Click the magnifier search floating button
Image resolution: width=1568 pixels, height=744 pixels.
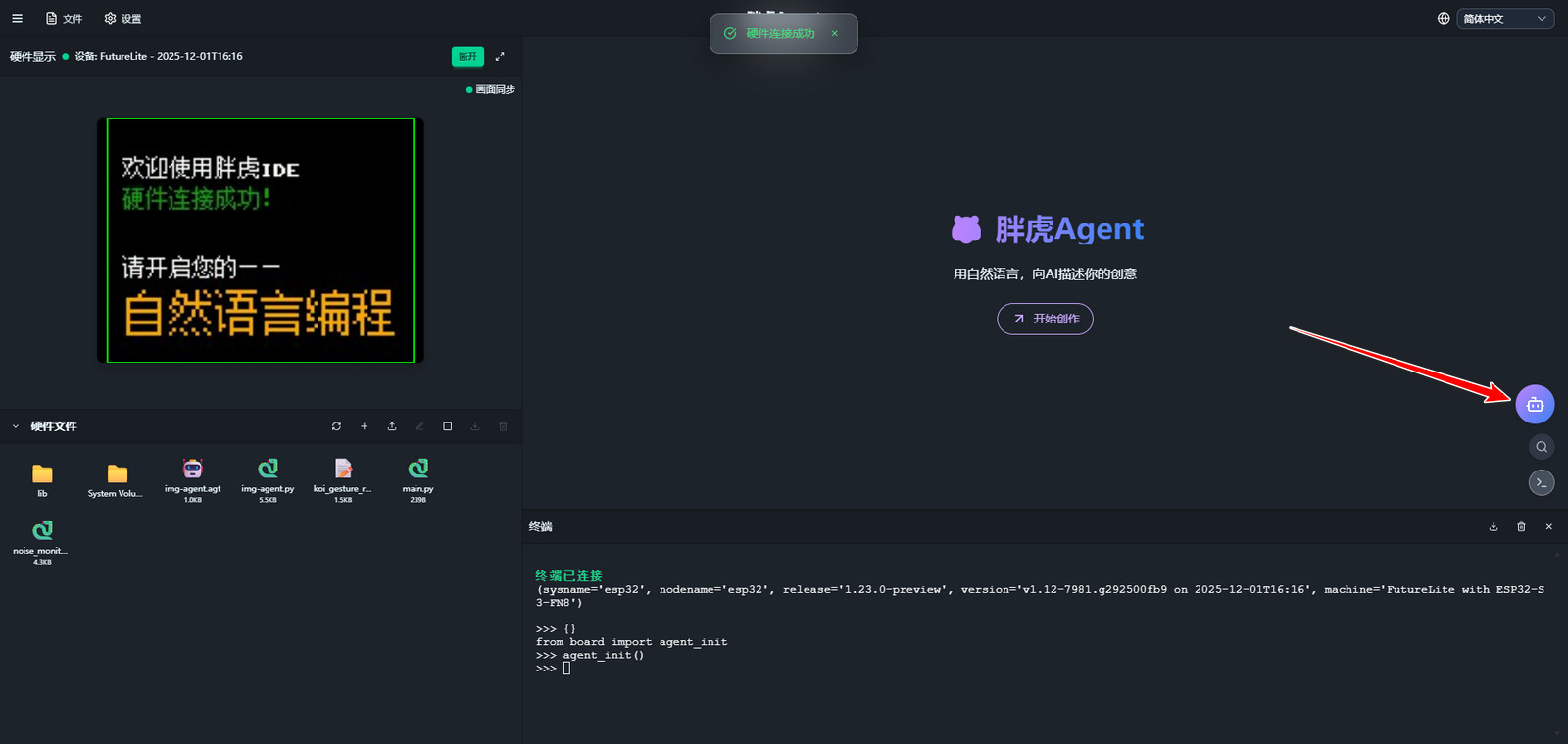point(1542,447)
